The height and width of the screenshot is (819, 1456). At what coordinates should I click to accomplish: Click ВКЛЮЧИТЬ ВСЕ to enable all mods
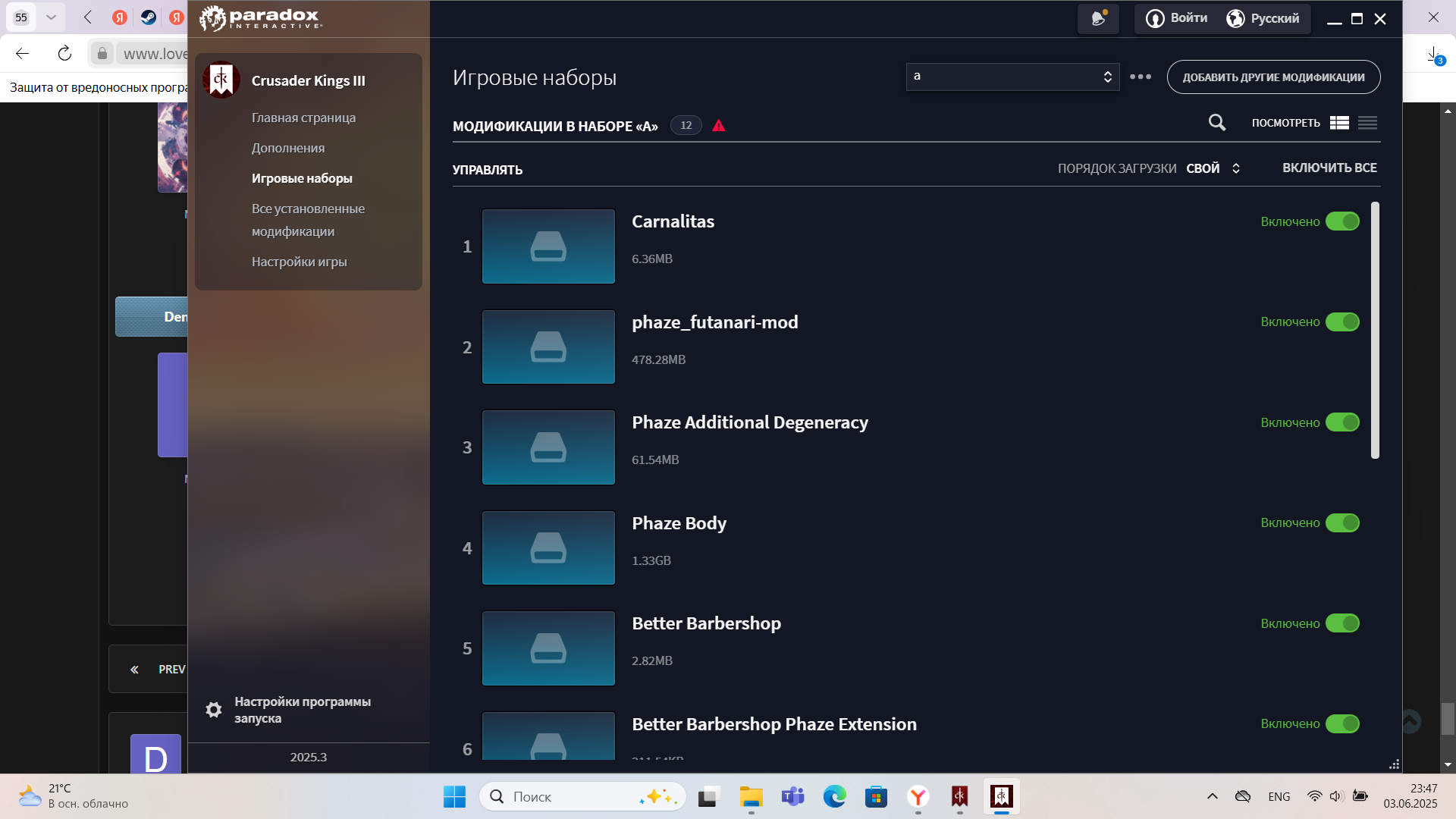coord(1330,168)
